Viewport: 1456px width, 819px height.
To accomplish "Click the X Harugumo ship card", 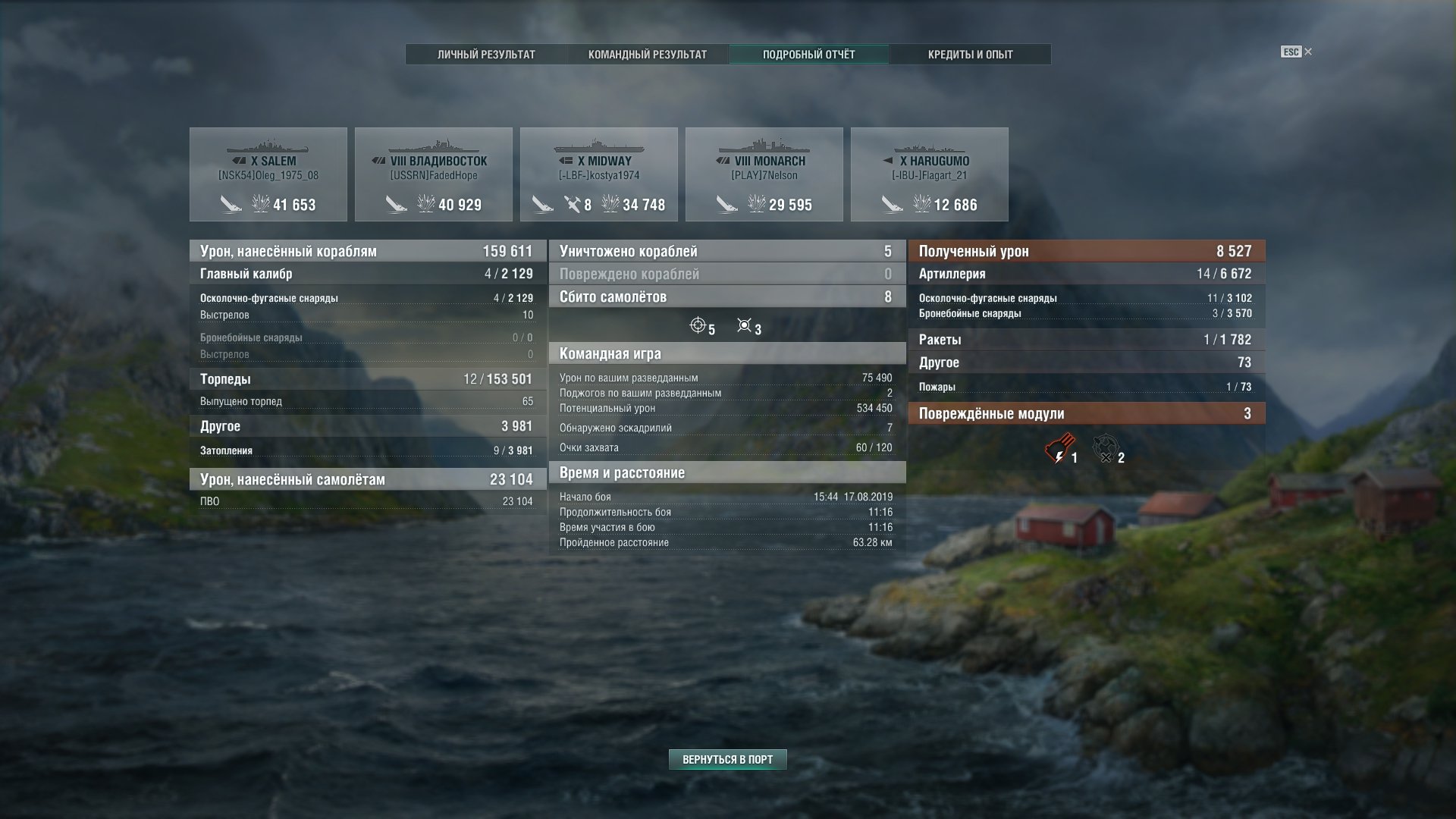I will [x=930, y=174].
